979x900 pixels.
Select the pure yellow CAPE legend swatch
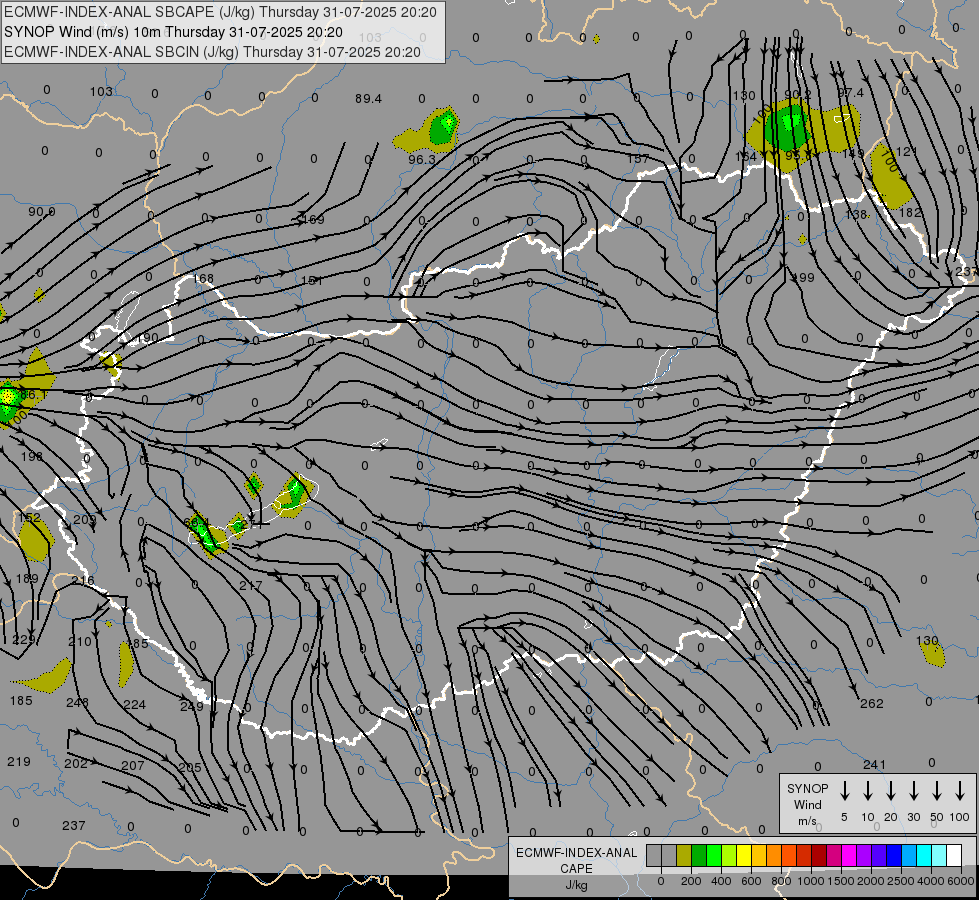744,856
